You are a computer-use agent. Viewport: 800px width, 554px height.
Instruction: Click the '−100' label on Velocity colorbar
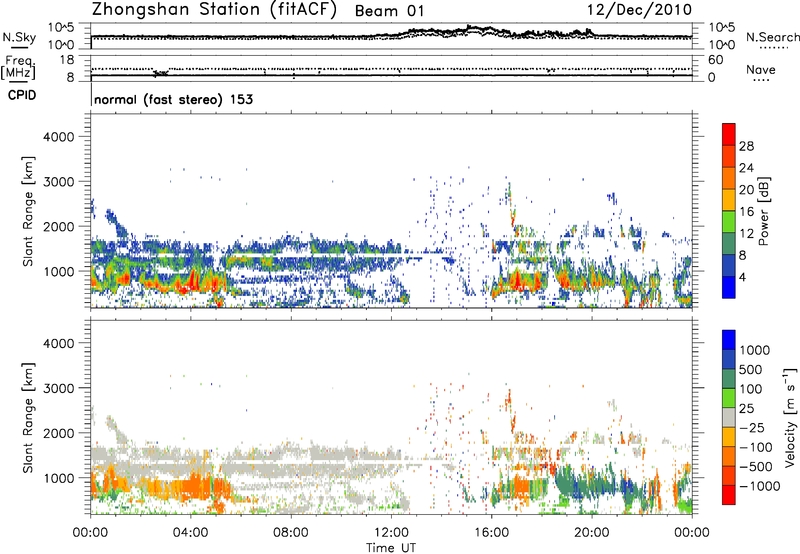756,447
